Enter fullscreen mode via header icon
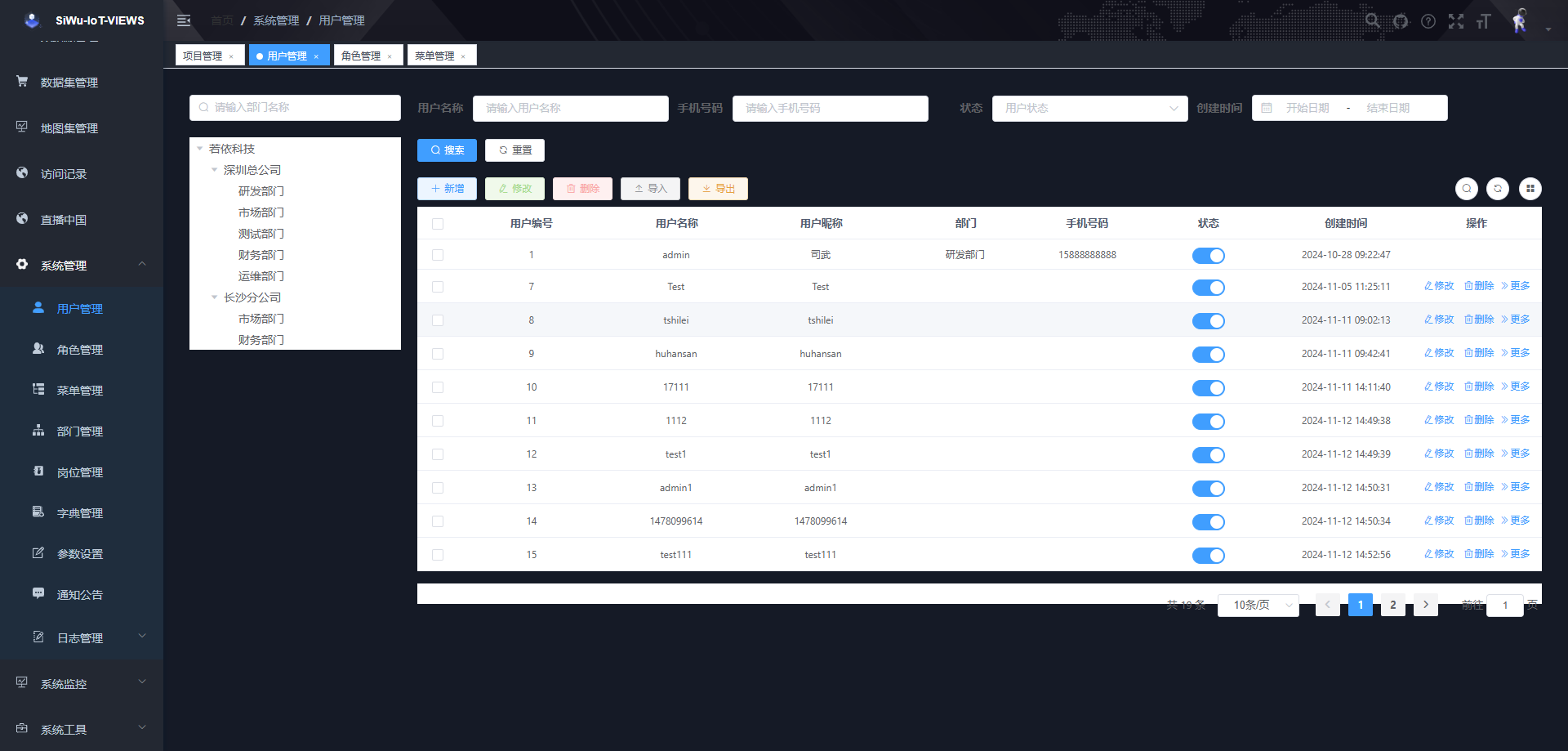Screen dimensions: 1568x751 1456,21
